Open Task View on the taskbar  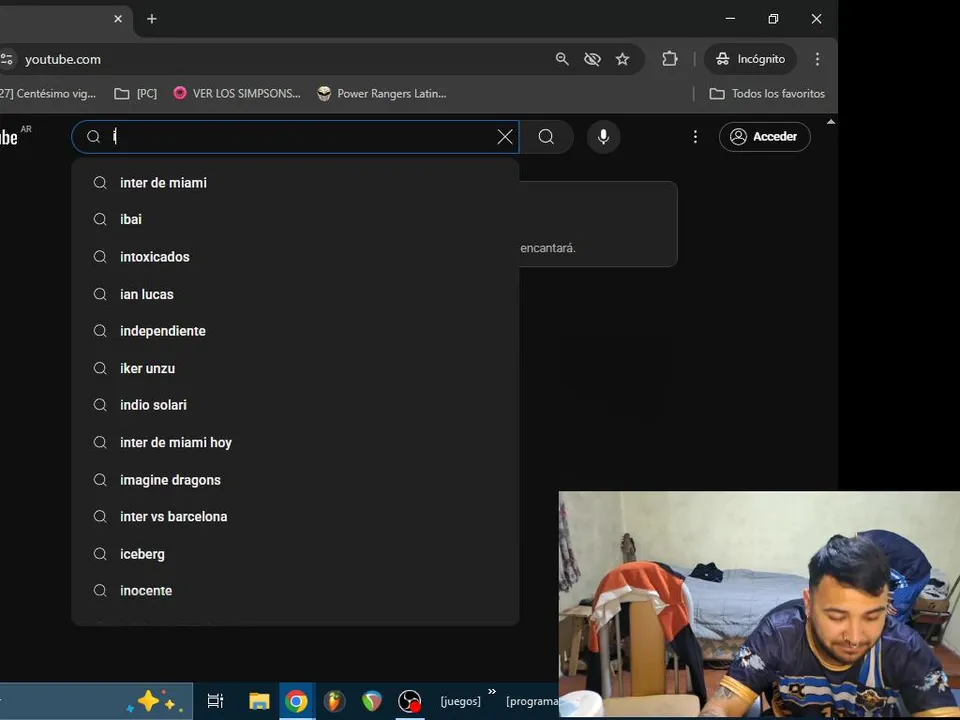pos(216,700)
